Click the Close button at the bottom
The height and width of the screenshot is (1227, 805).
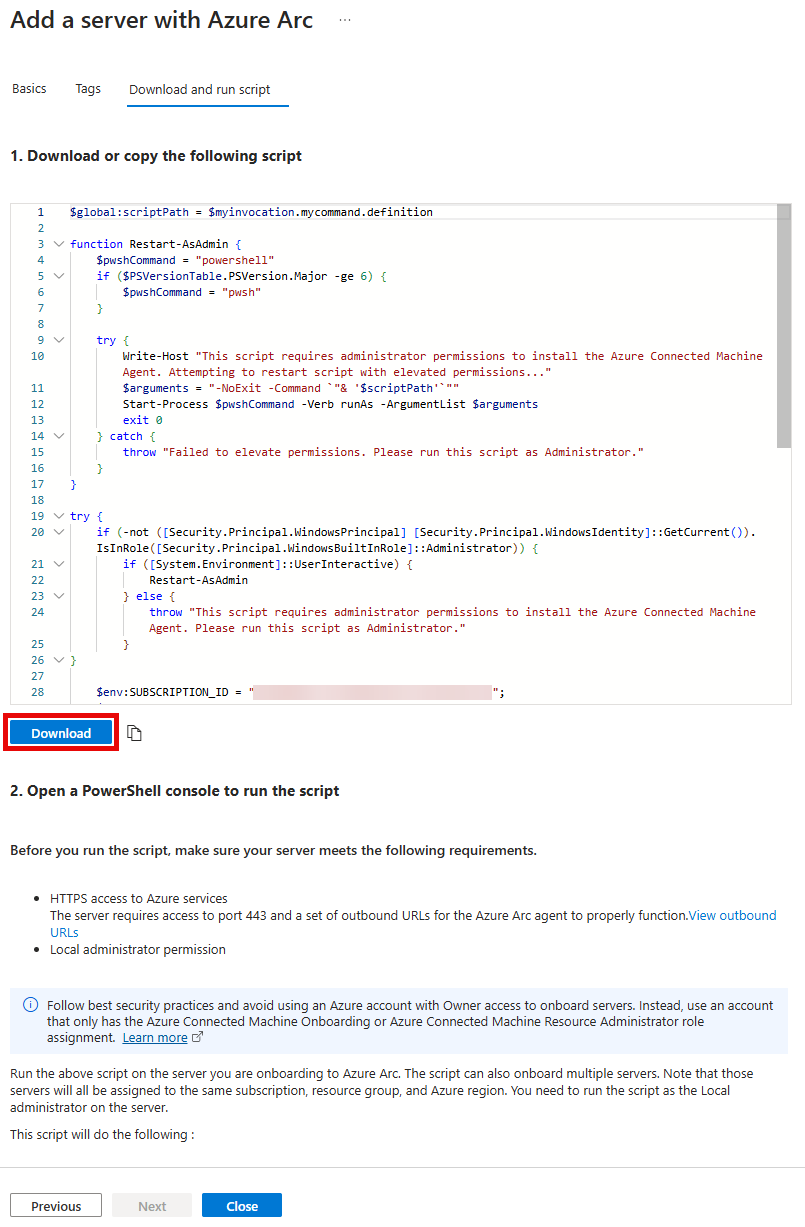(242, 1206)
